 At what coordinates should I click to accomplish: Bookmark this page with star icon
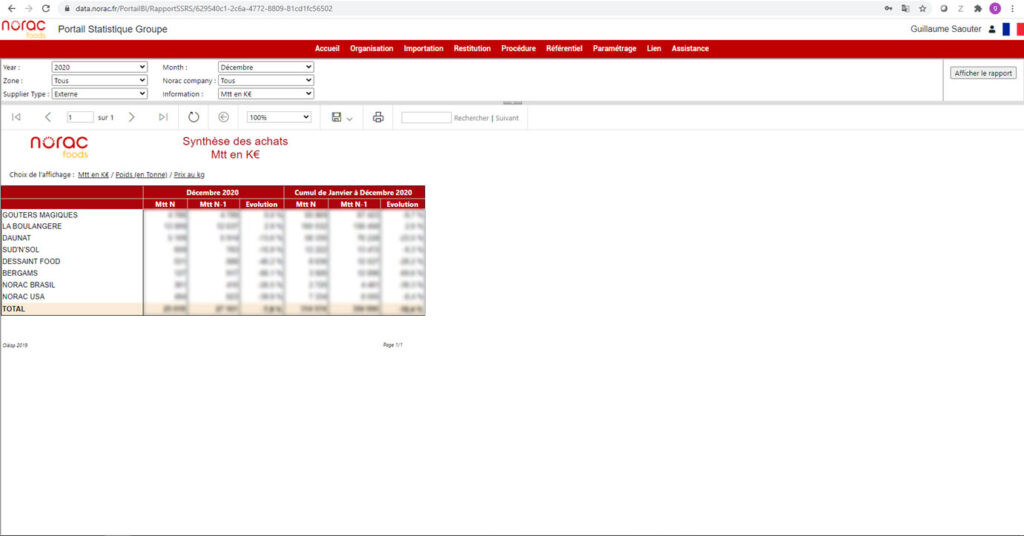(922, 8)
